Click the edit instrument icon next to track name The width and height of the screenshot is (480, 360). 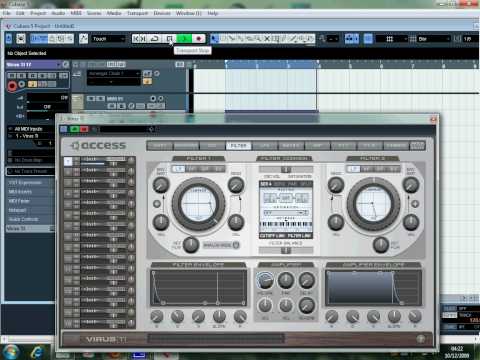pos(66,64)
